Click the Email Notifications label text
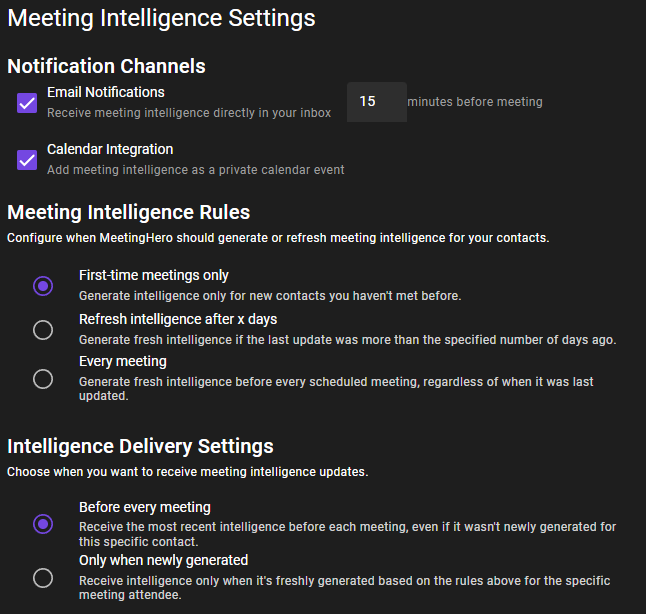This screenshot has width=646, height=614. [105, 92]
